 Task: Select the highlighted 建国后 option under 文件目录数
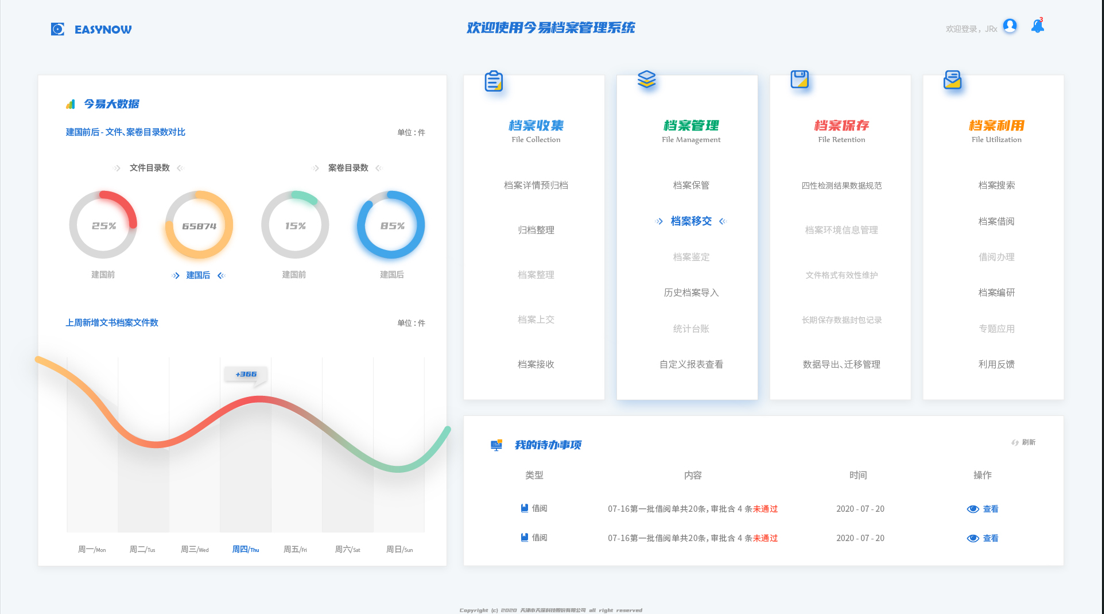(x=198, y=275)
